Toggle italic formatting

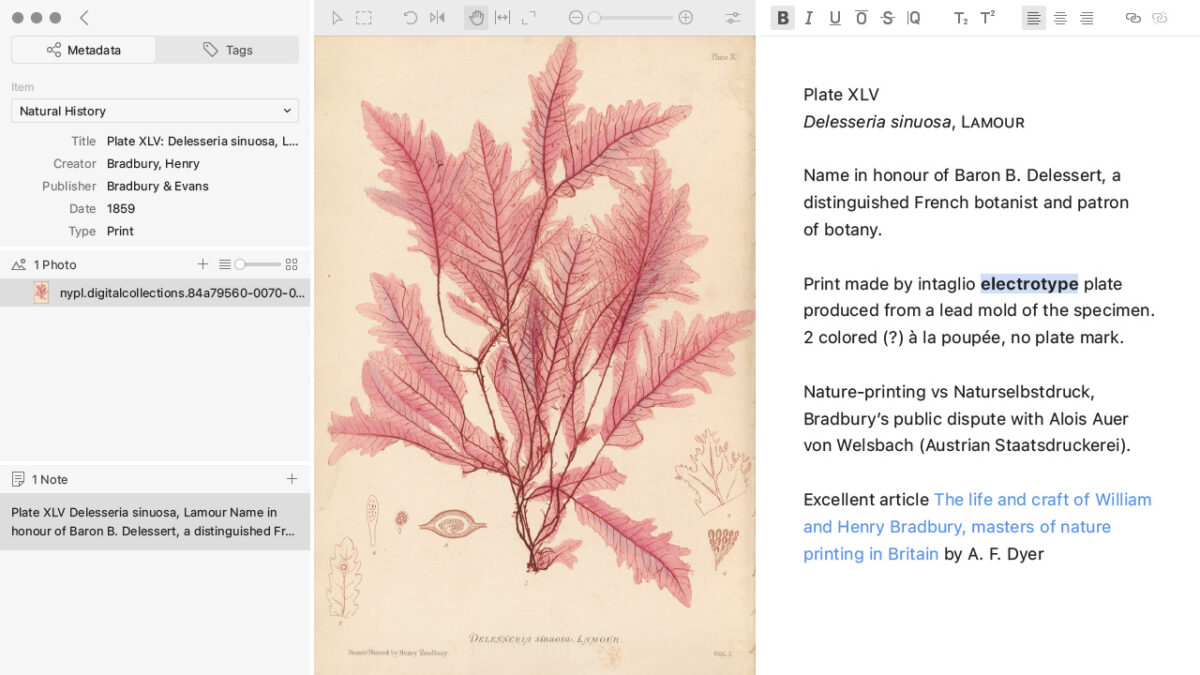(x=809, y=17)
